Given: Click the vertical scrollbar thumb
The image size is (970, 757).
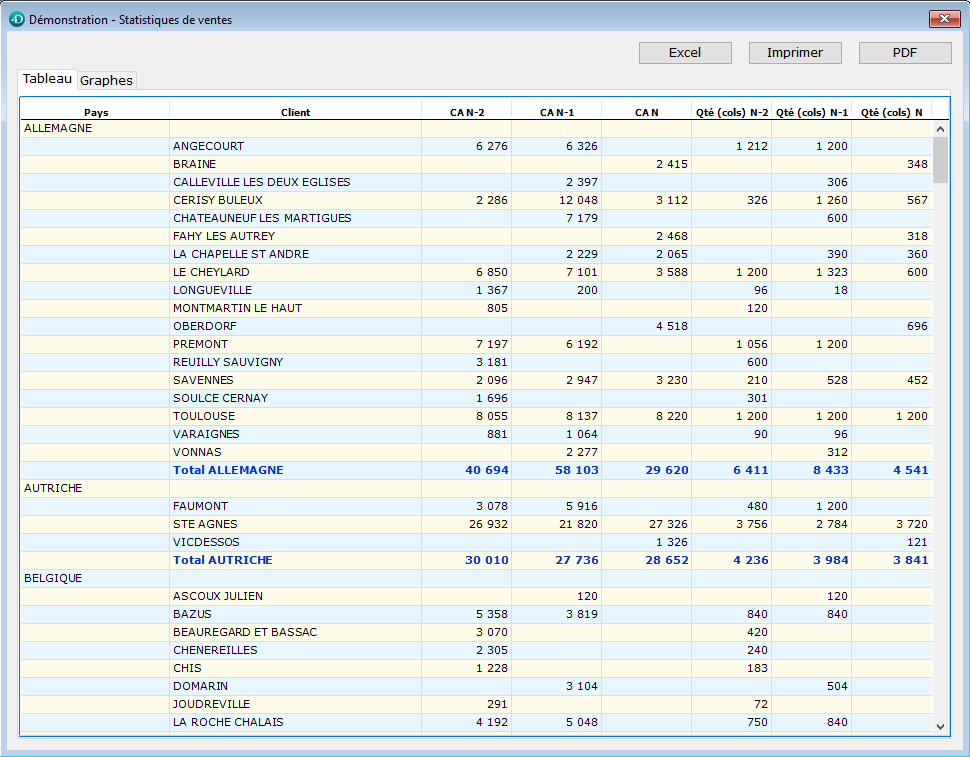Looking at the screenshot, I should tap(940, 160).
